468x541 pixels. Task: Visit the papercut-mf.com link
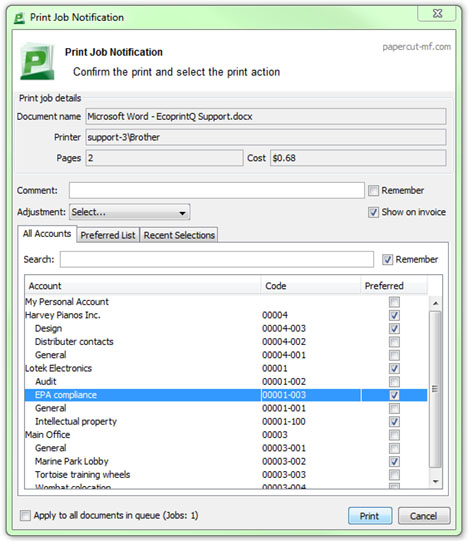[x=416, y=47]
